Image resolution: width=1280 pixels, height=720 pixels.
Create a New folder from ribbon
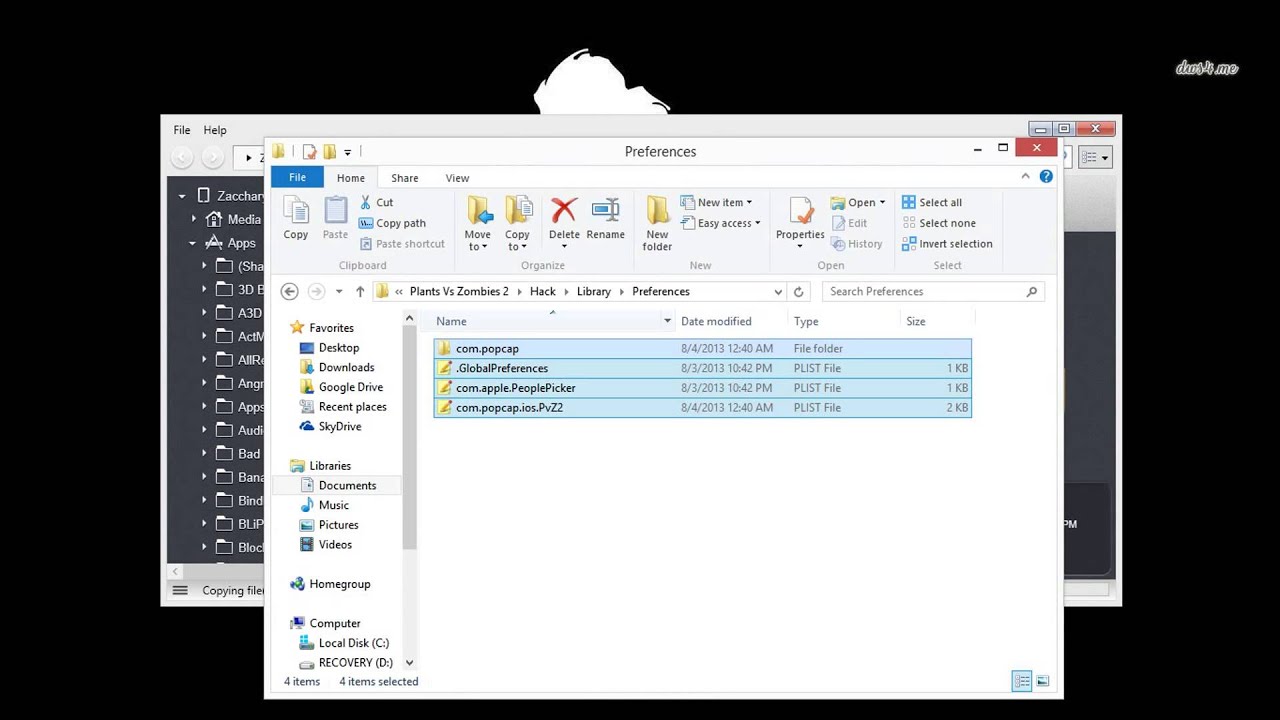click(x=657, y=223)
